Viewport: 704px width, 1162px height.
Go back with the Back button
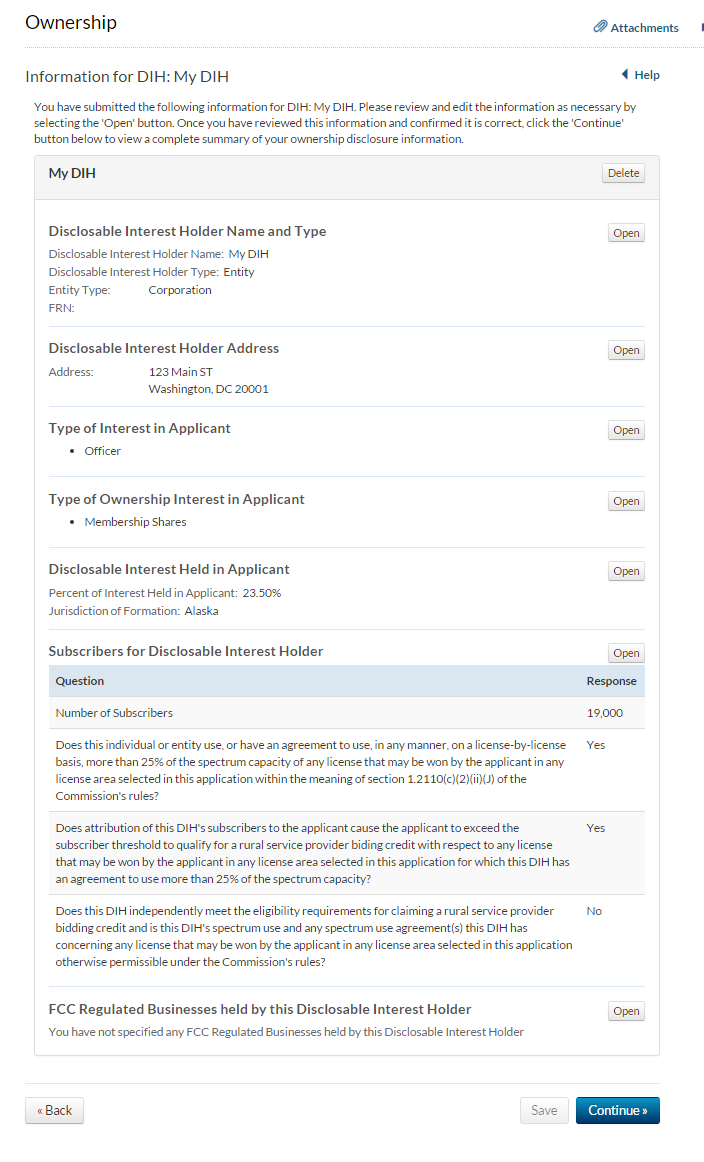tap(54, 1110)
